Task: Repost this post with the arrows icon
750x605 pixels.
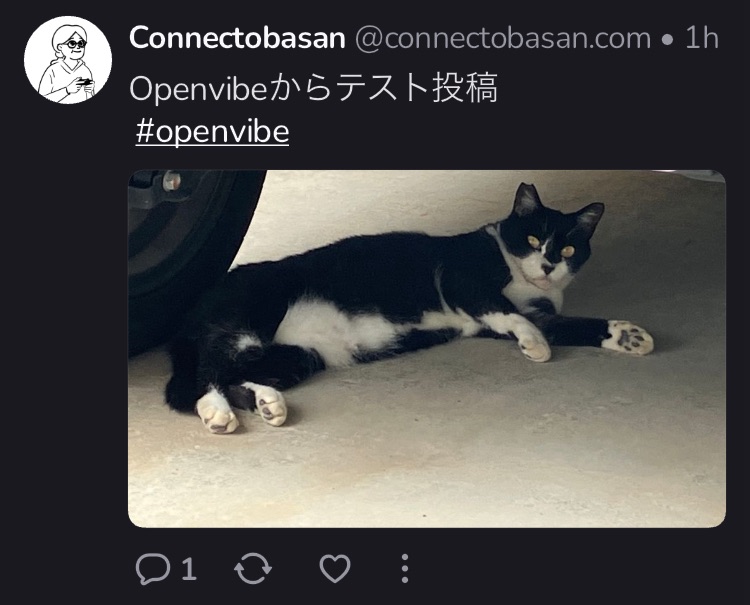Action: tap(253, 569)
